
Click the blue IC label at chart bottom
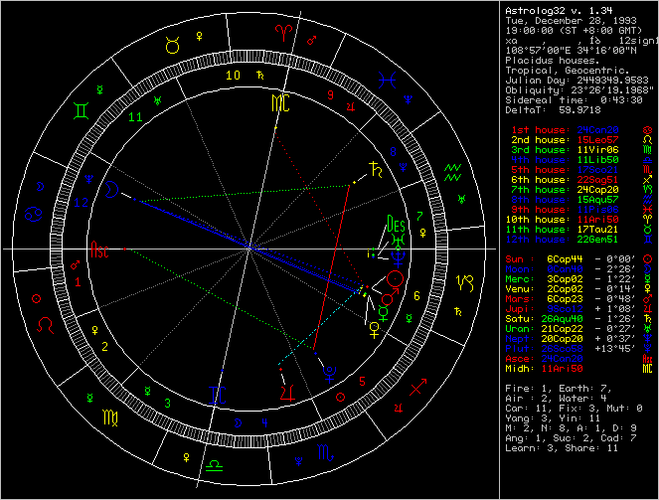[218, 395]
